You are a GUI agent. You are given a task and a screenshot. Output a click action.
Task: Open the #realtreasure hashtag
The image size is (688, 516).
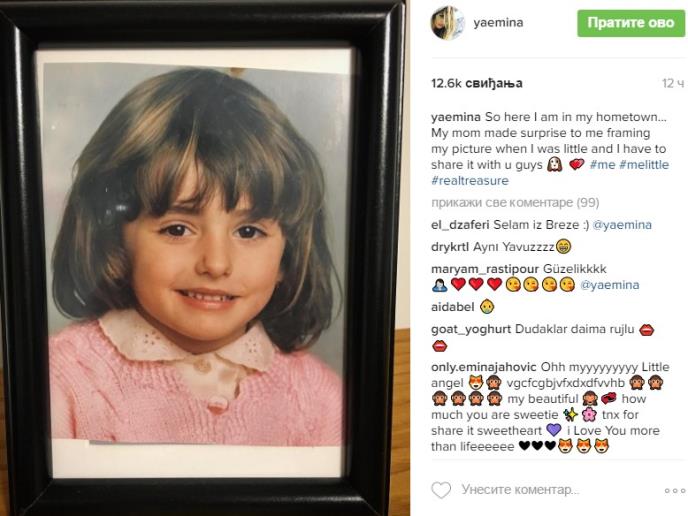(x=469, y=180)
